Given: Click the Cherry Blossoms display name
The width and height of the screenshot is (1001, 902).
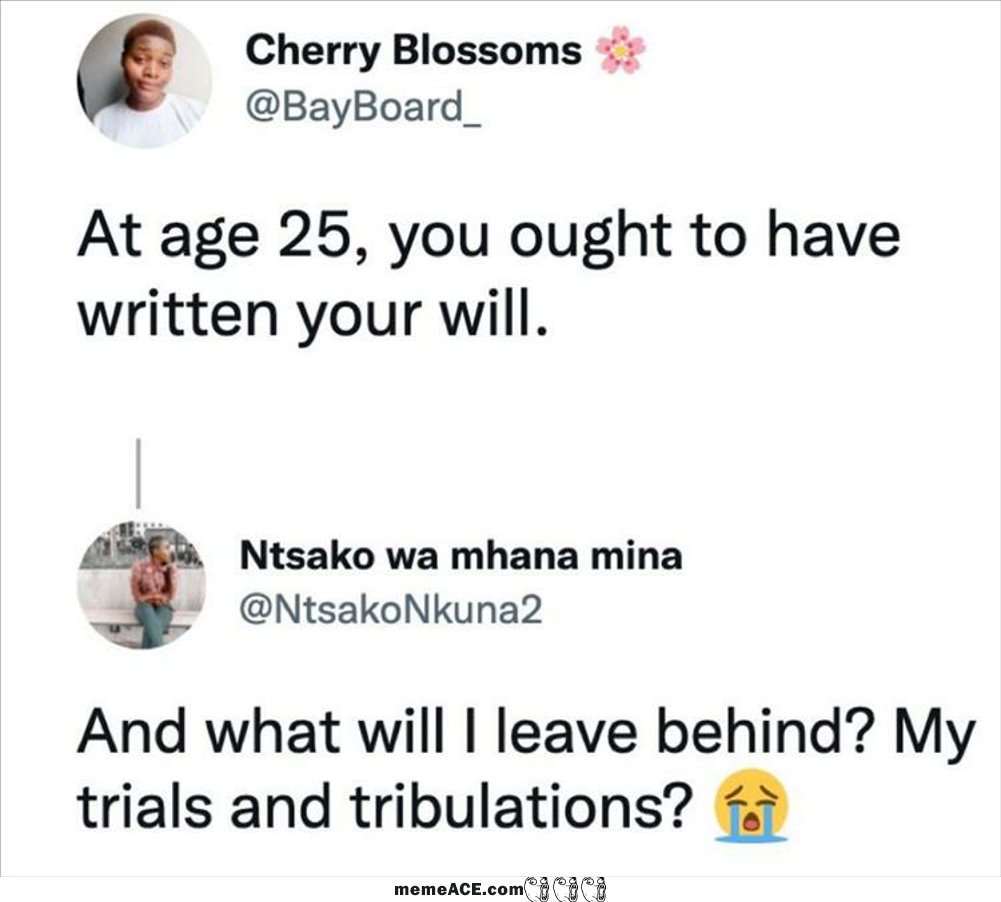Looking at the screenshot, I should click(413, 51).
